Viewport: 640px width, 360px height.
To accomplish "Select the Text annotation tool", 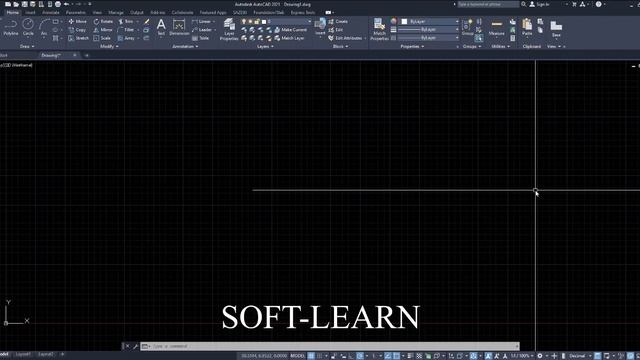I will (x=161, y=27).
